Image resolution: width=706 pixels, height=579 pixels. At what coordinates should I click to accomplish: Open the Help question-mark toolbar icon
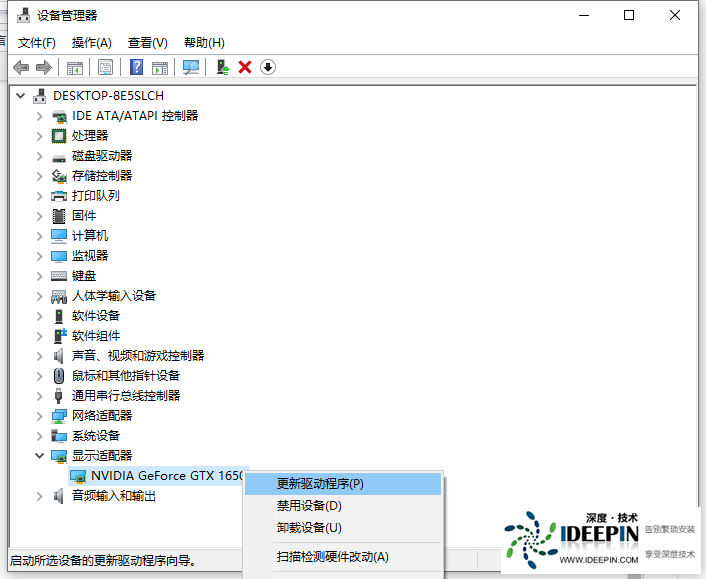pos(136,67)
